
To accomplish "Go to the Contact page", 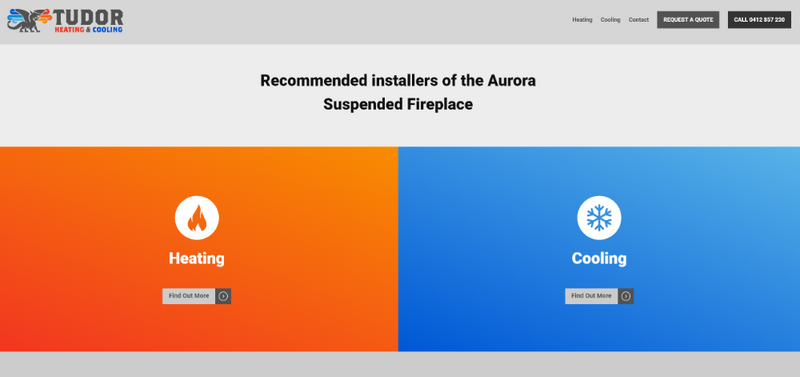I will (x=639, y=20).
